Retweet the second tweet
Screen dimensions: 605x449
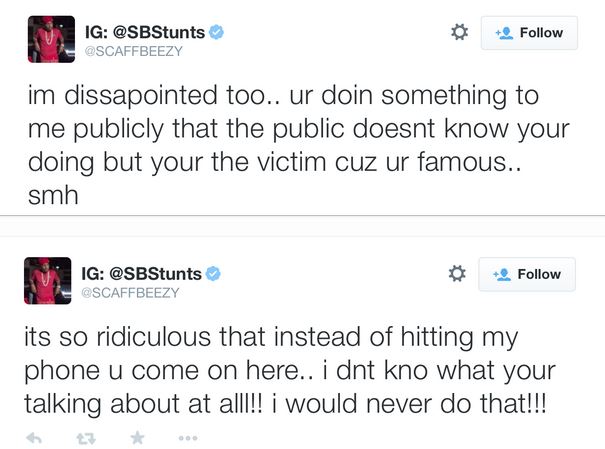coord(86,438)
